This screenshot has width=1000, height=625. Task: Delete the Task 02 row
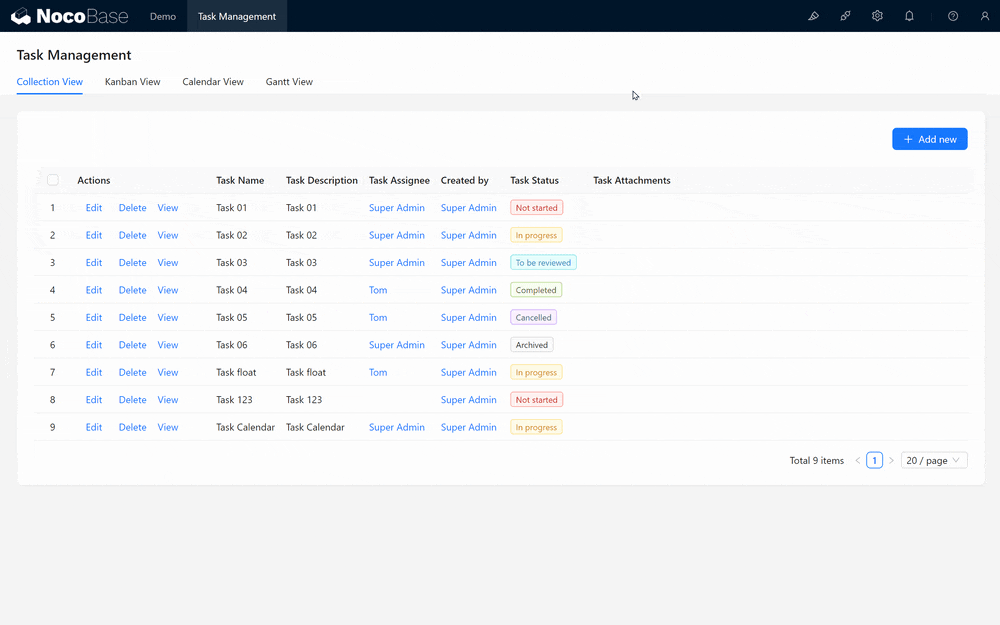click(133, 235)
